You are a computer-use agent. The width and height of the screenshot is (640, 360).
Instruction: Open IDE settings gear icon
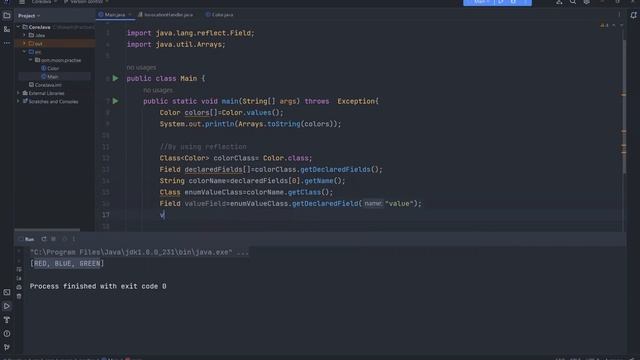coord(587,2)
